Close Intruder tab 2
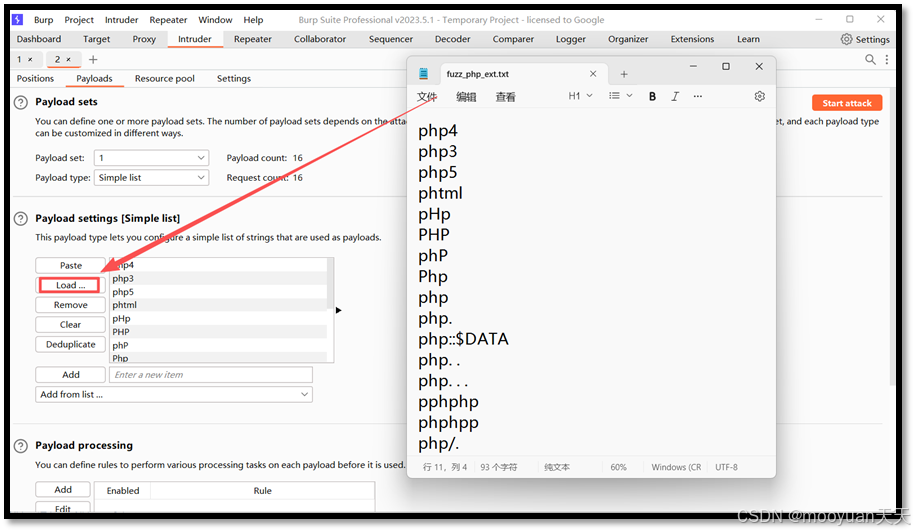This screenshot has height=532, width=915. (x=68, y=60)
